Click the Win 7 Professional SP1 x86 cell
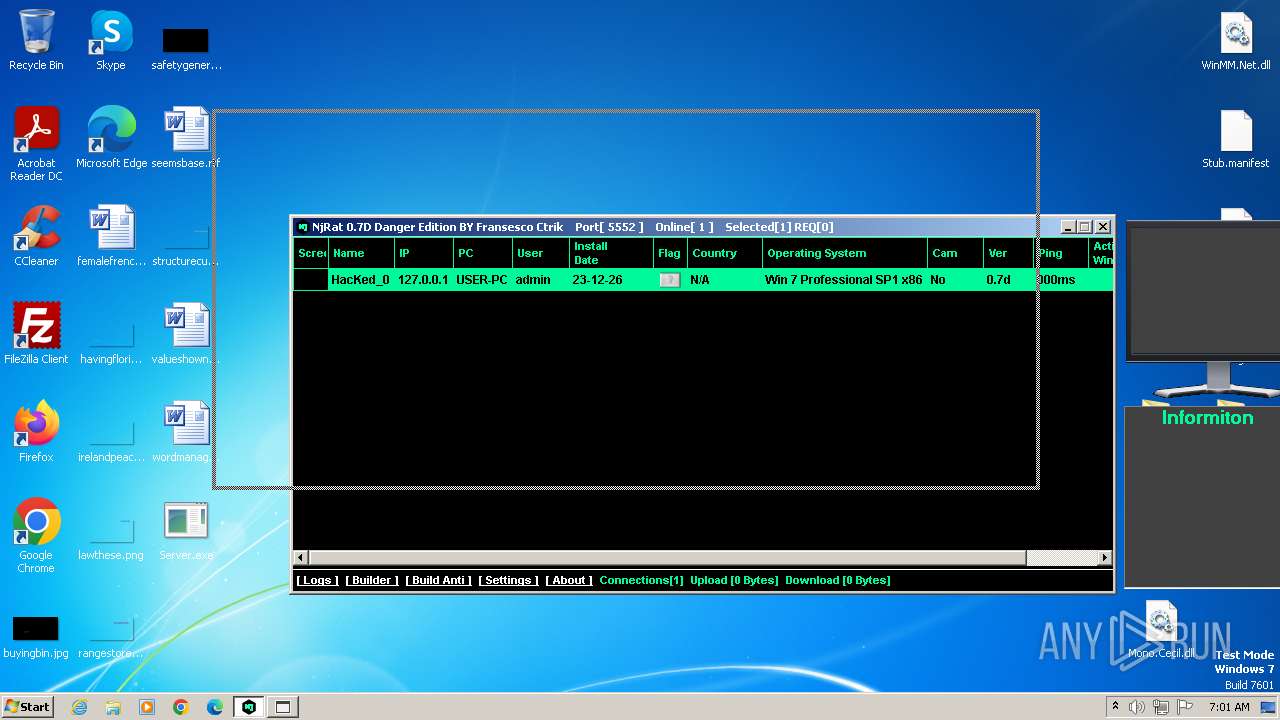Image resolution: width=1280 pixels, height=720 pixels. click(843, 280)
